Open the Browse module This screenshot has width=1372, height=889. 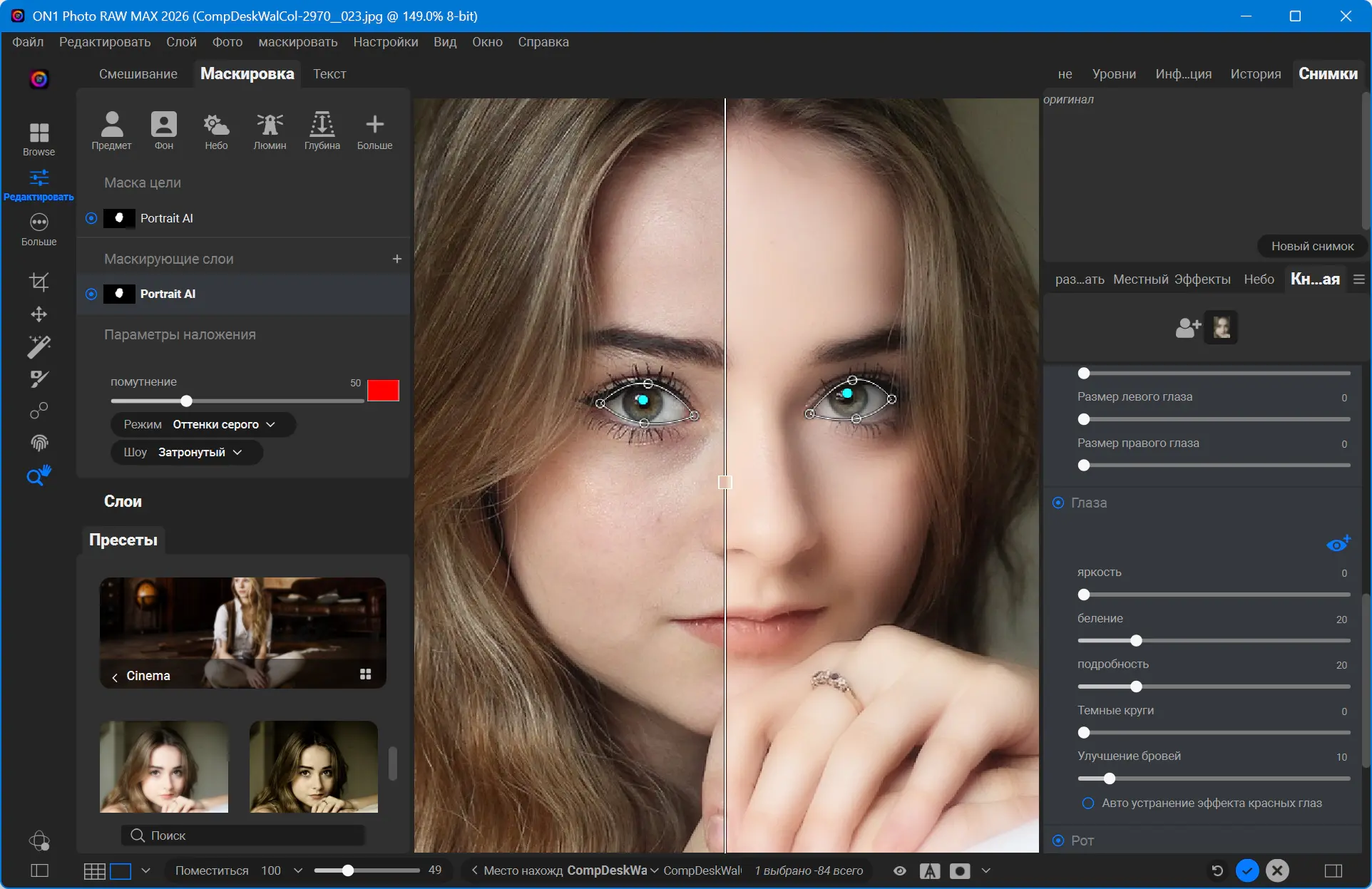39,138
